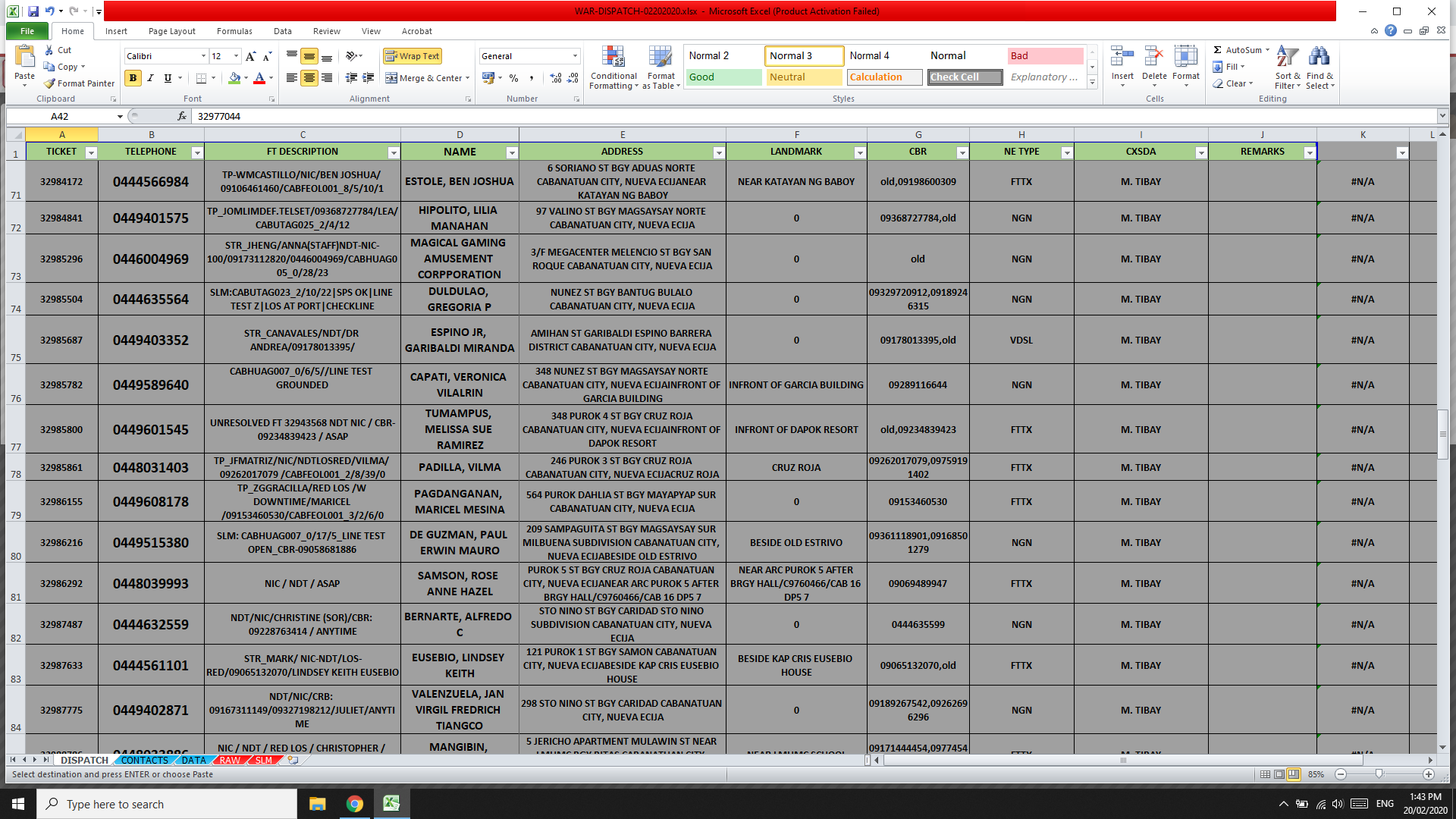Click the formula bar input field

pos(758,116)
